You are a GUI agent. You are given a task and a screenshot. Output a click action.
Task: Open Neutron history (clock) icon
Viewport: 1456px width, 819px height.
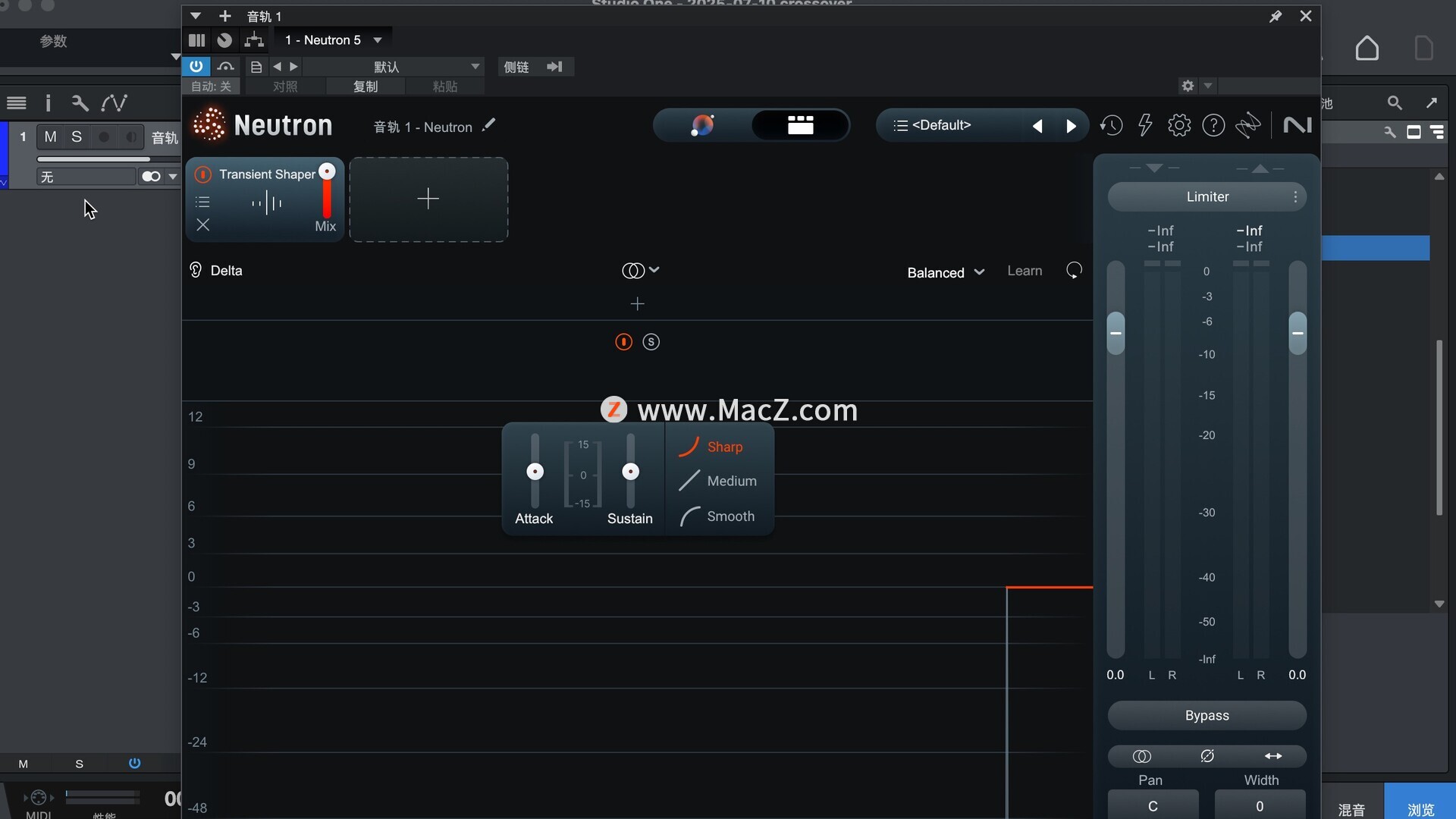[1111, 125]
